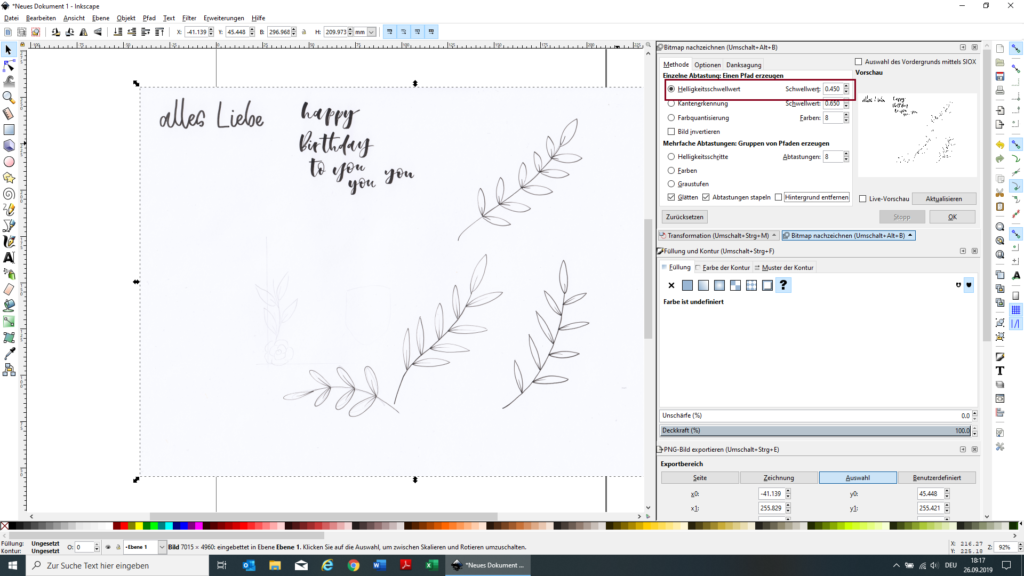The image size is (1024, 576).
Task: Choose the Text tool (A icon)
Action: pyautogui.click(x=9, y=257)
